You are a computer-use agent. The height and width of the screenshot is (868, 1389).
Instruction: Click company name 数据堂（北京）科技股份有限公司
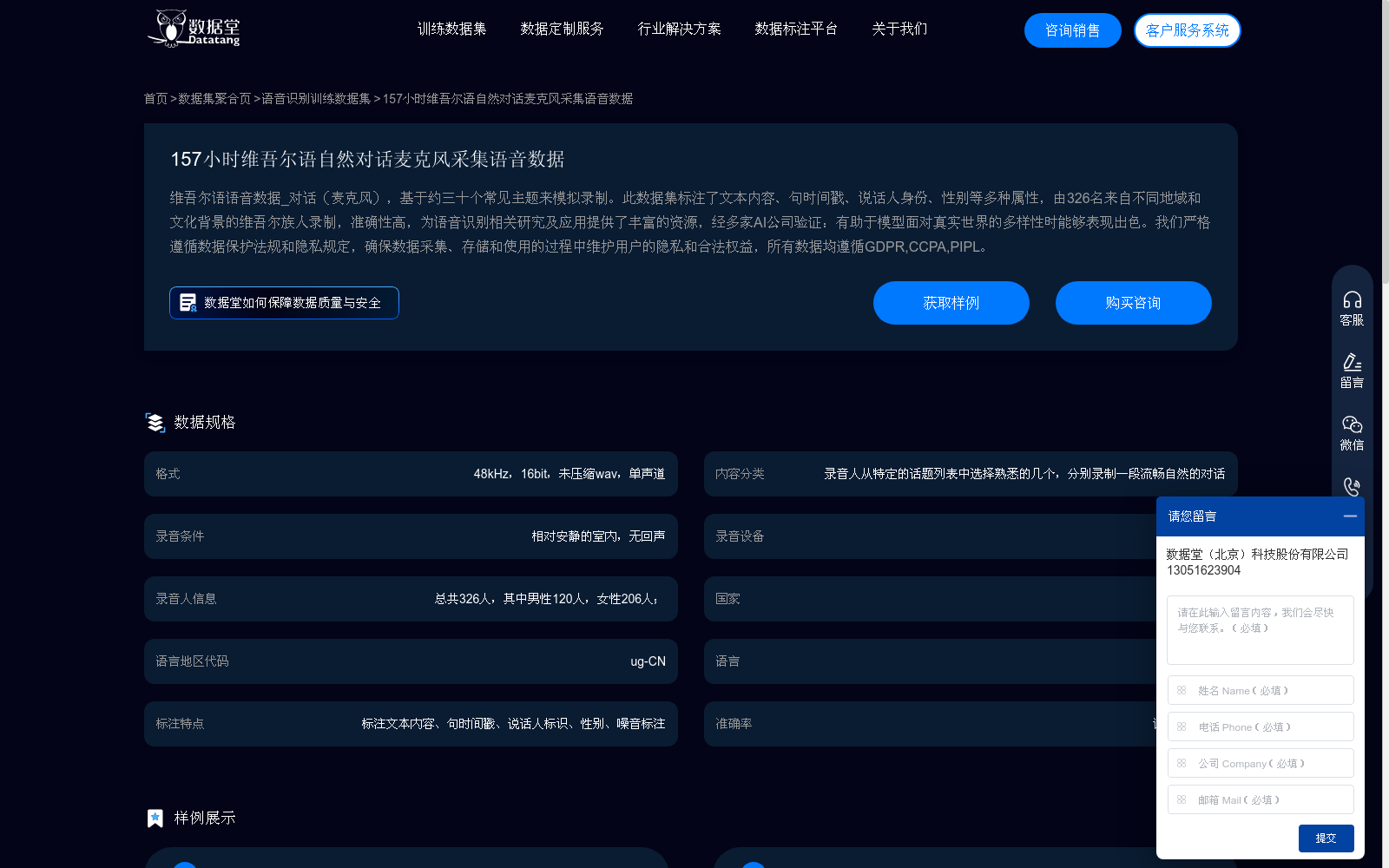[1257, 555]
